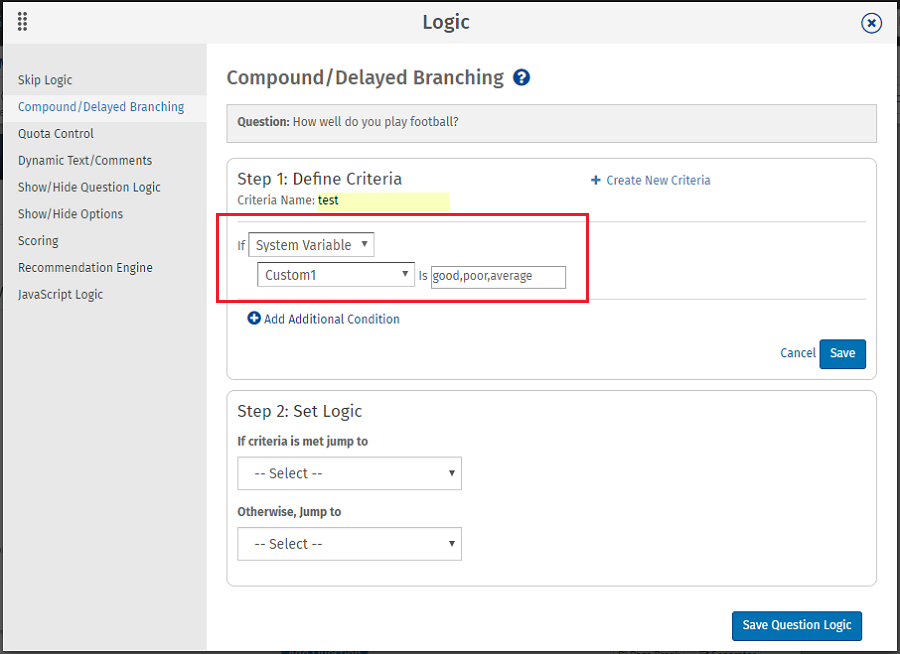Open the Compound/Delayed Branching help icon
The image size is (900, 654).
point(521,77)
